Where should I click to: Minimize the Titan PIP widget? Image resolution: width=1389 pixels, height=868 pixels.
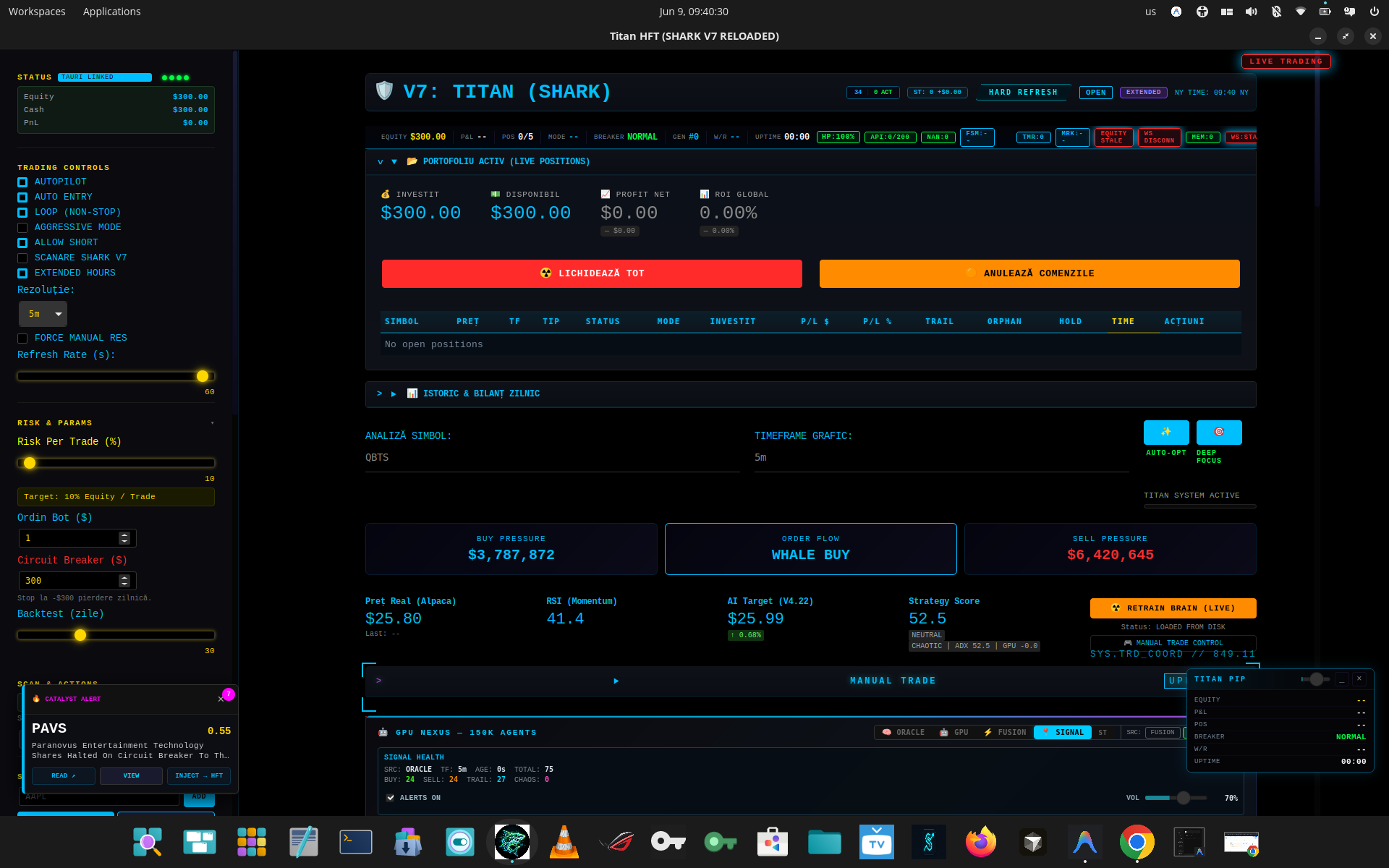click(x=1342, y=679)
